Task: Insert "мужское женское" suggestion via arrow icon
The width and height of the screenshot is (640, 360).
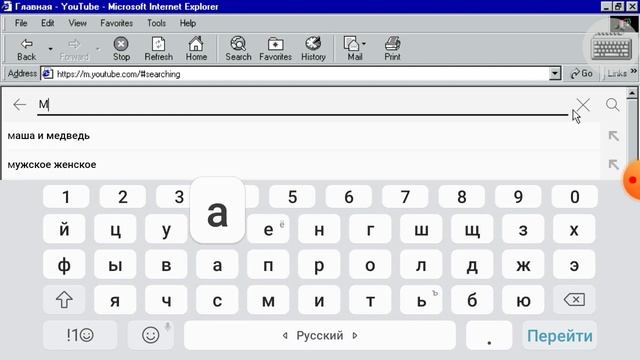Action: 613,164
